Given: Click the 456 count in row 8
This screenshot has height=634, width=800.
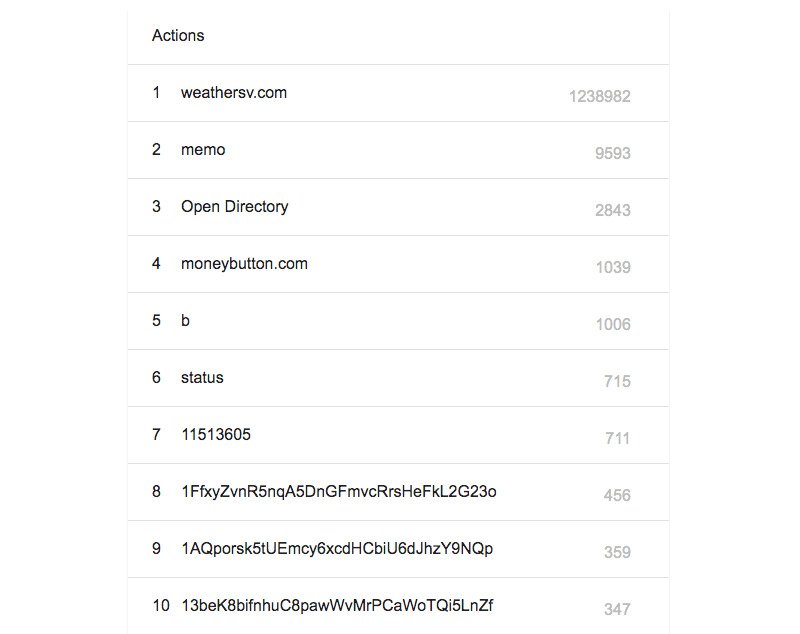Looking at the screenshot, I should click(x=617, y=496).
